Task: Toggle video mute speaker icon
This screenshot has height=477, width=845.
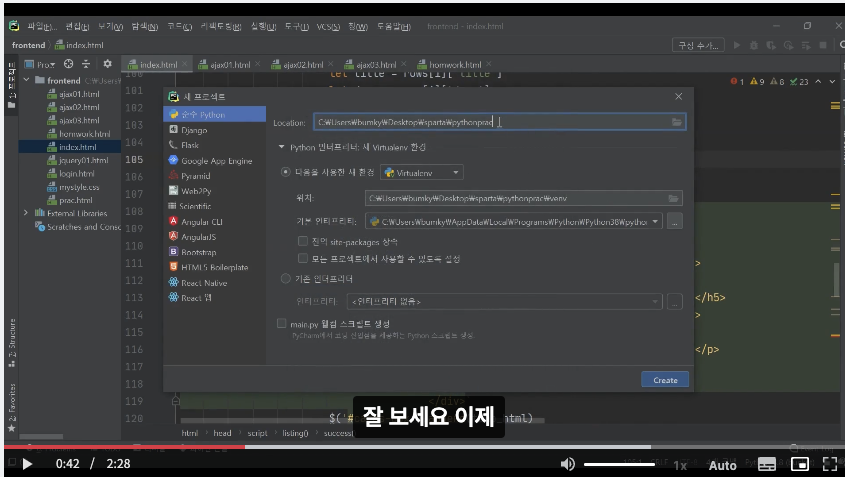Action: (x=567, y=464)
